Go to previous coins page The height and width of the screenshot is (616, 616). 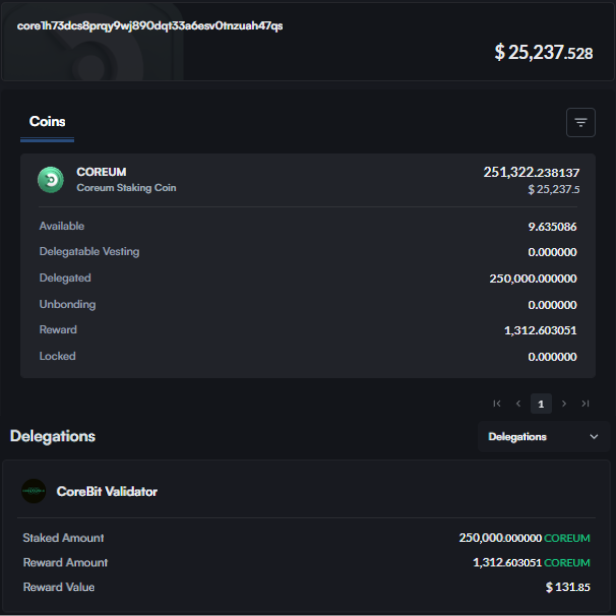tap(518, 404)
